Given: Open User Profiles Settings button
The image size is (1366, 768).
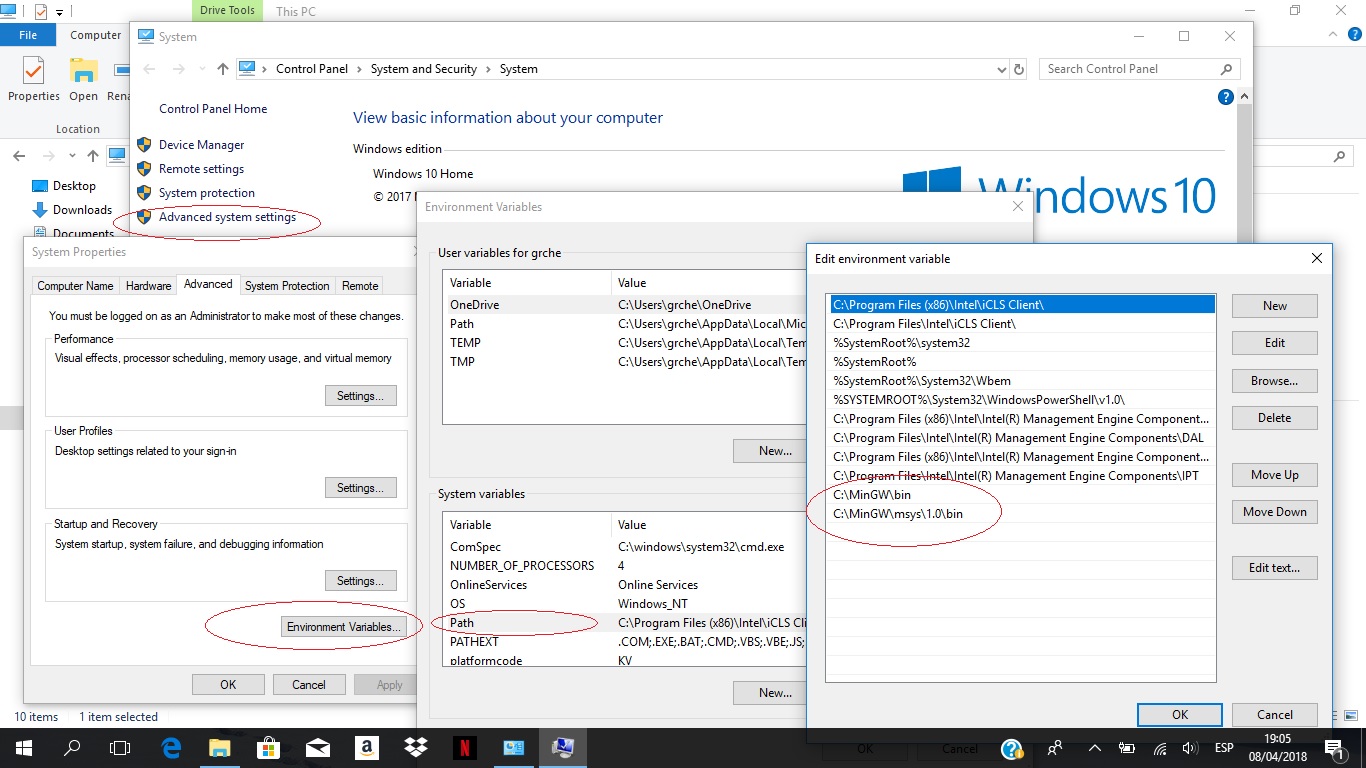Looking at the screenshot, I should (360, 488).
